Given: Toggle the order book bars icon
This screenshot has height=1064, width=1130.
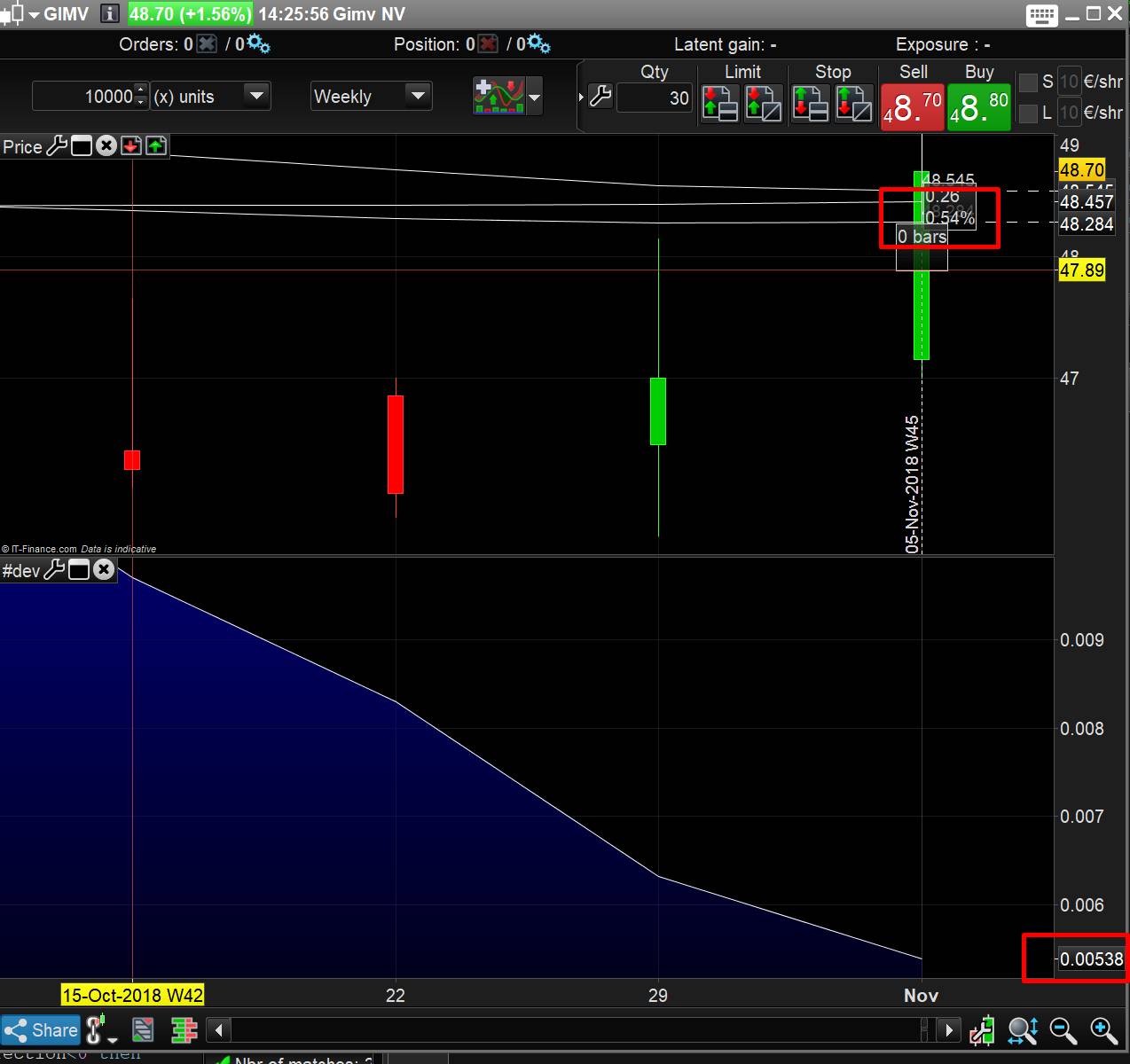Looking at the screenshot, I should tap(184, 1030).
